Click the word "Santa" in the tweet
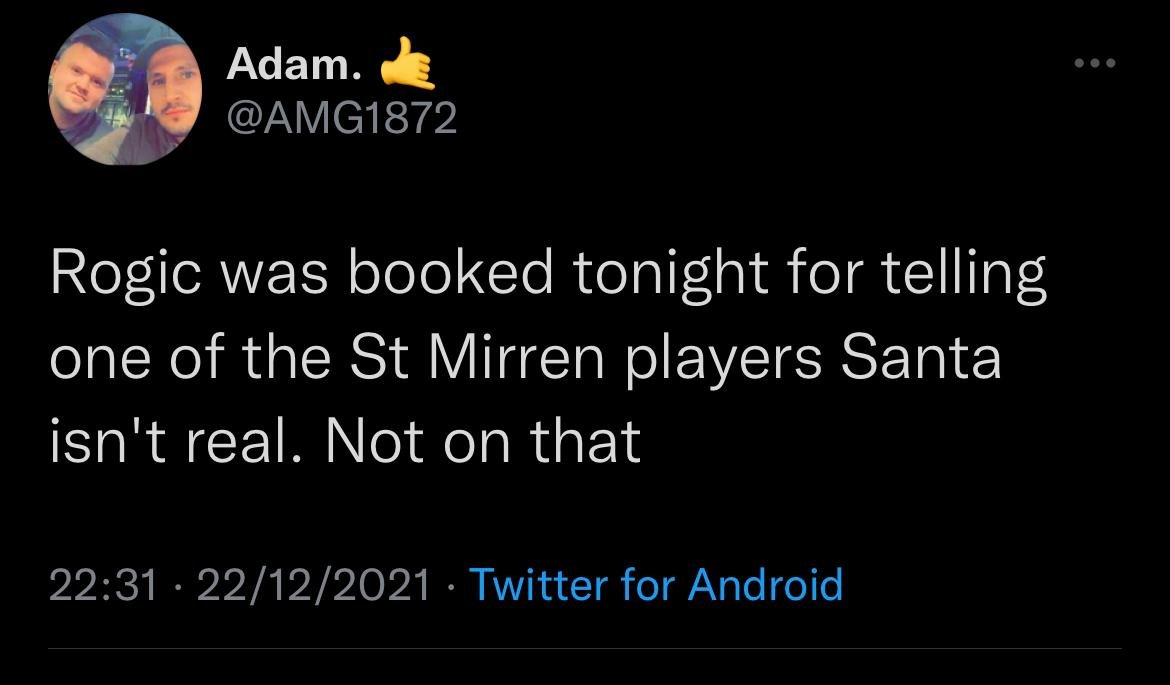Screen dimensions: 1170x685 [x=920, y=358]
